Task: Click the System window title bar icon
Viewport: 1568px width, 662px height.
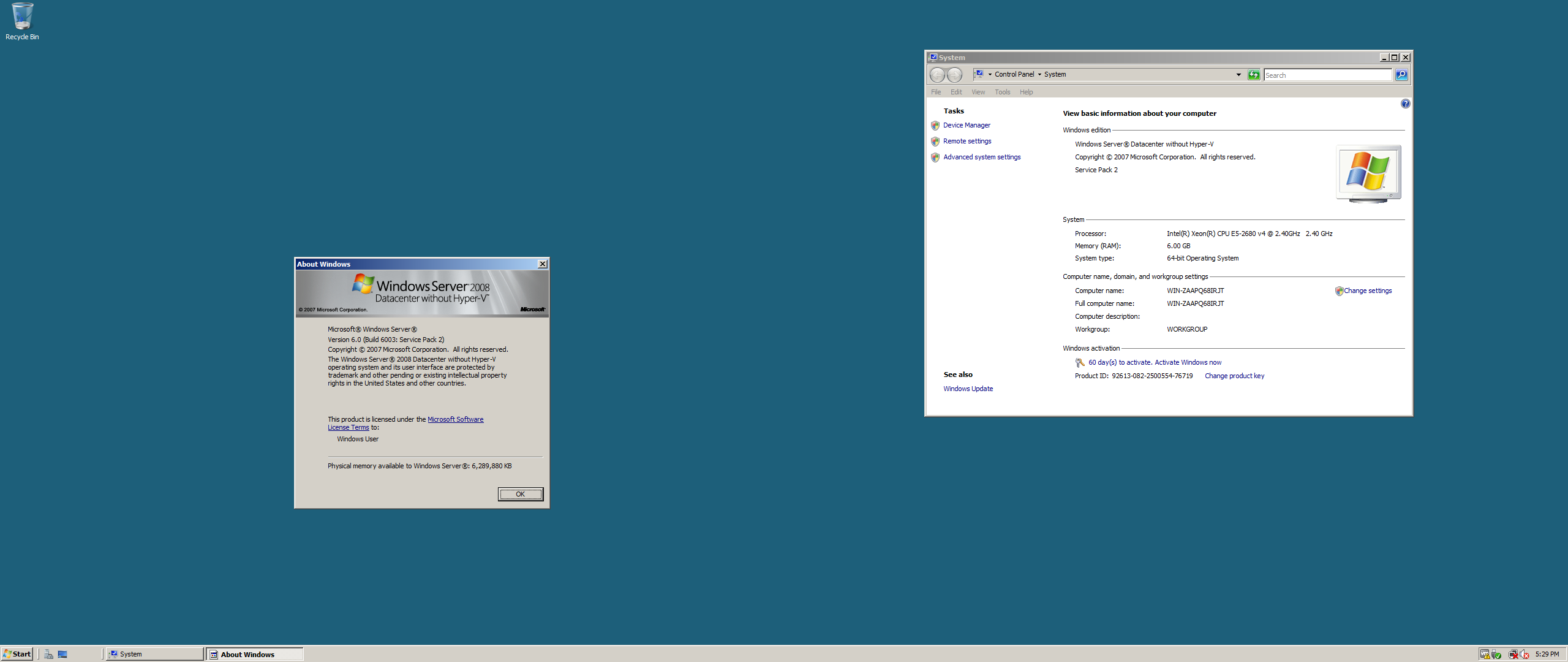Action: click(933, 57)
